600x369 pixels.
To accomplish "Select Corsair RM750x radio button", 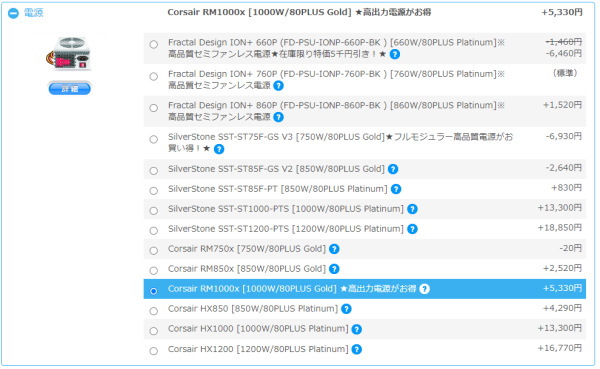I will point(154,251).
